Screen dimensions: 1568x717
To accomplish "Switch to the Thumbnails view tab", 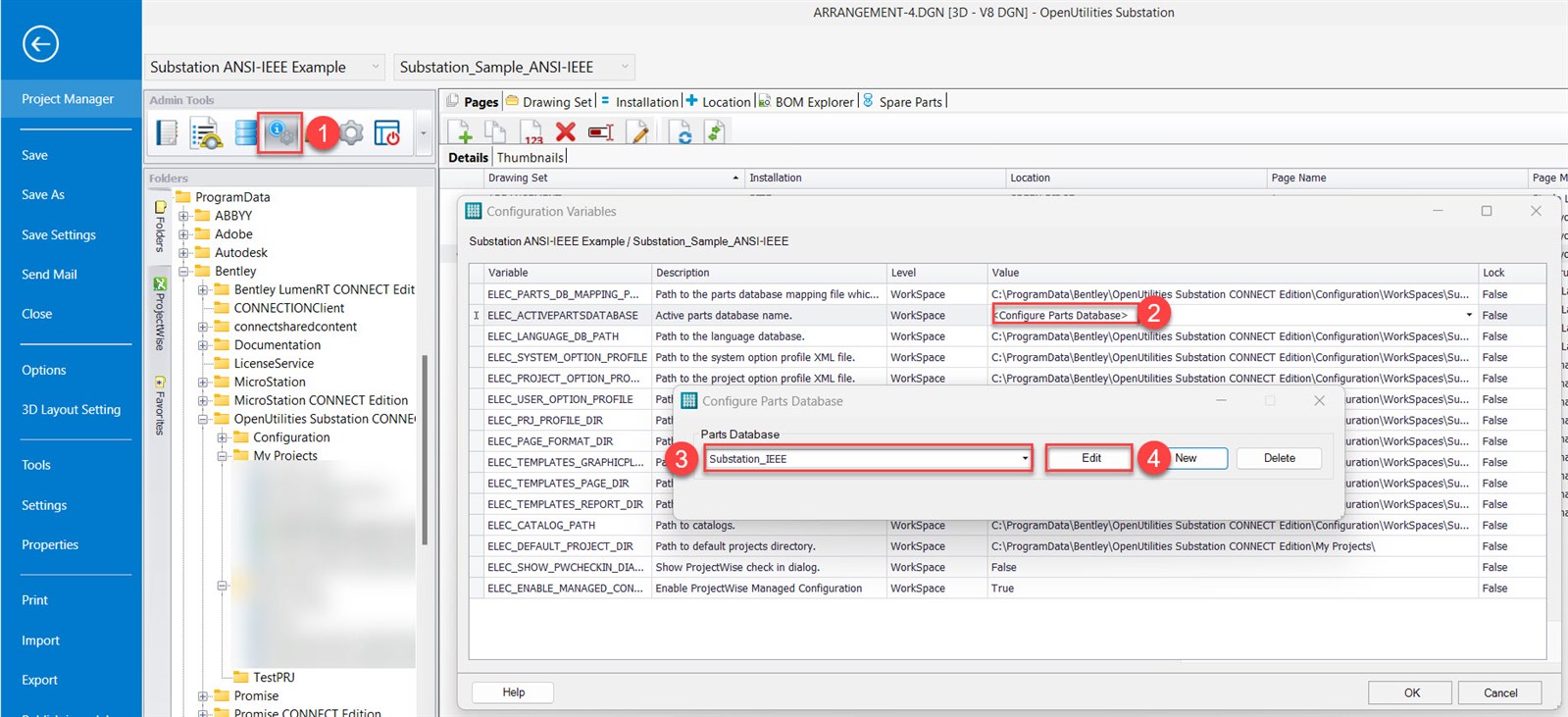I will point(531,157).
